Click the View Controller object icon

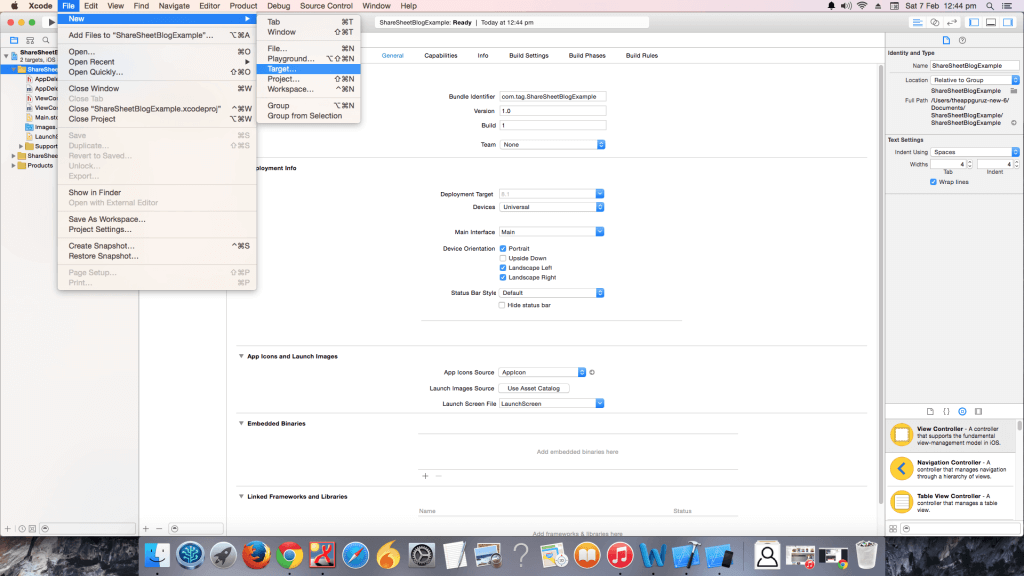901,435
